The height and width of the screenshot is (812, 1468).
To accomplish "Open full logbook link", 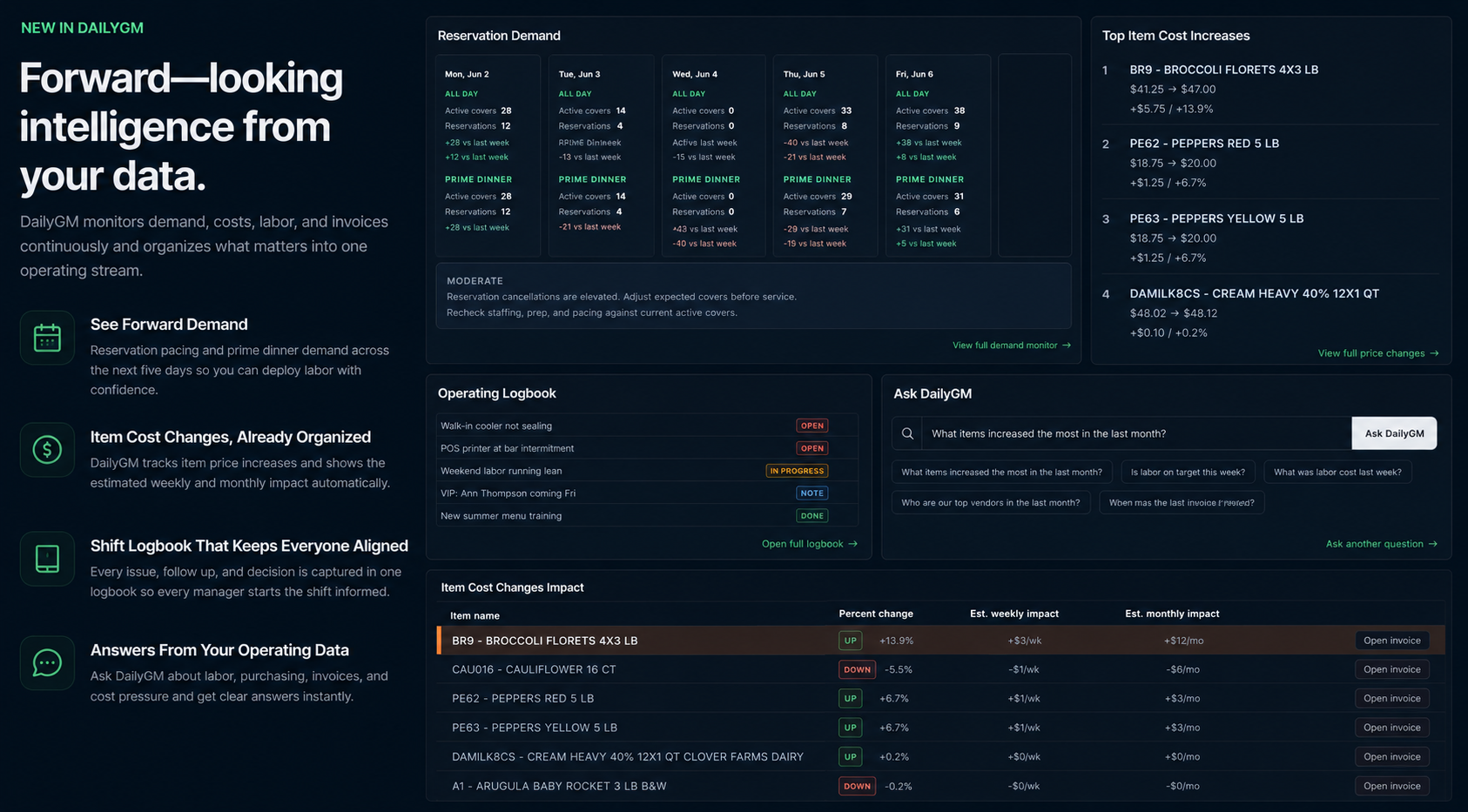I will point(809,544).
